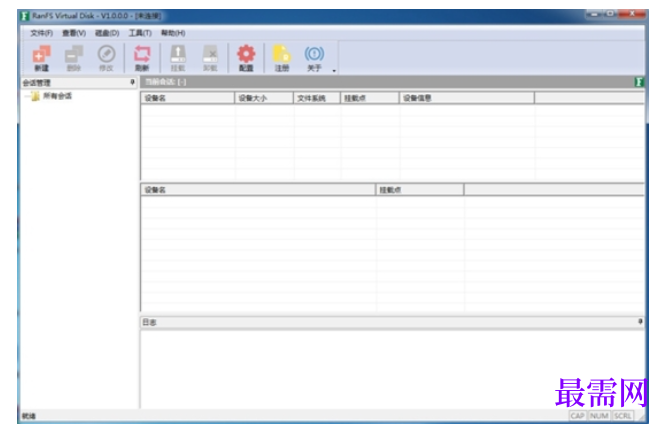This screenshot has height=424, width=667.
Task: Click the 会话管理 panel title
Action: pyautogui.click(x=37, y=83)
